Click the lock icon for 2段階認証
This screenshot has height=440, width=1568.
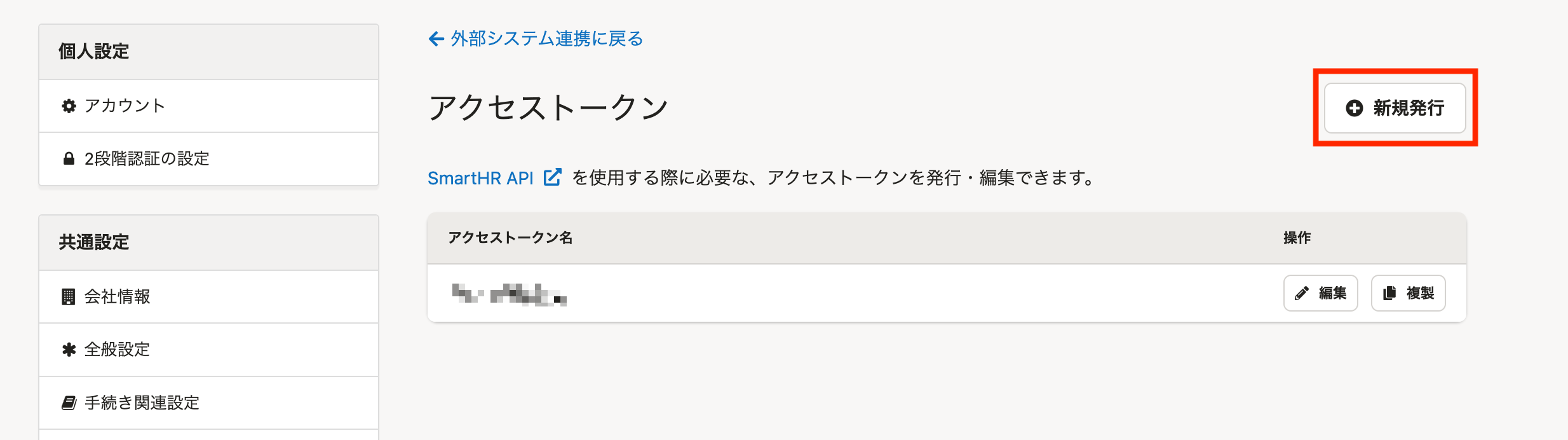(69, 159)
